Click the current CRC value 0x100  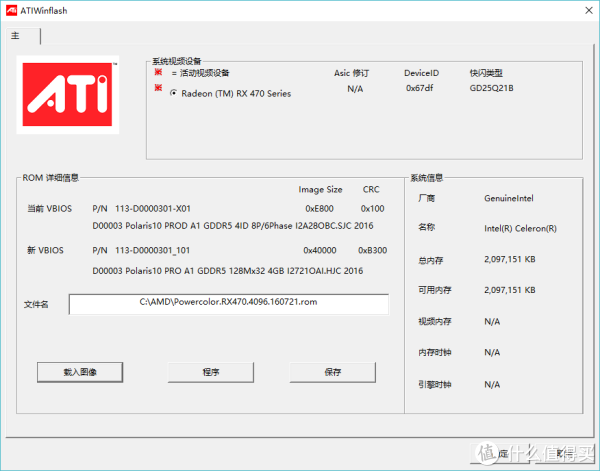372,209
